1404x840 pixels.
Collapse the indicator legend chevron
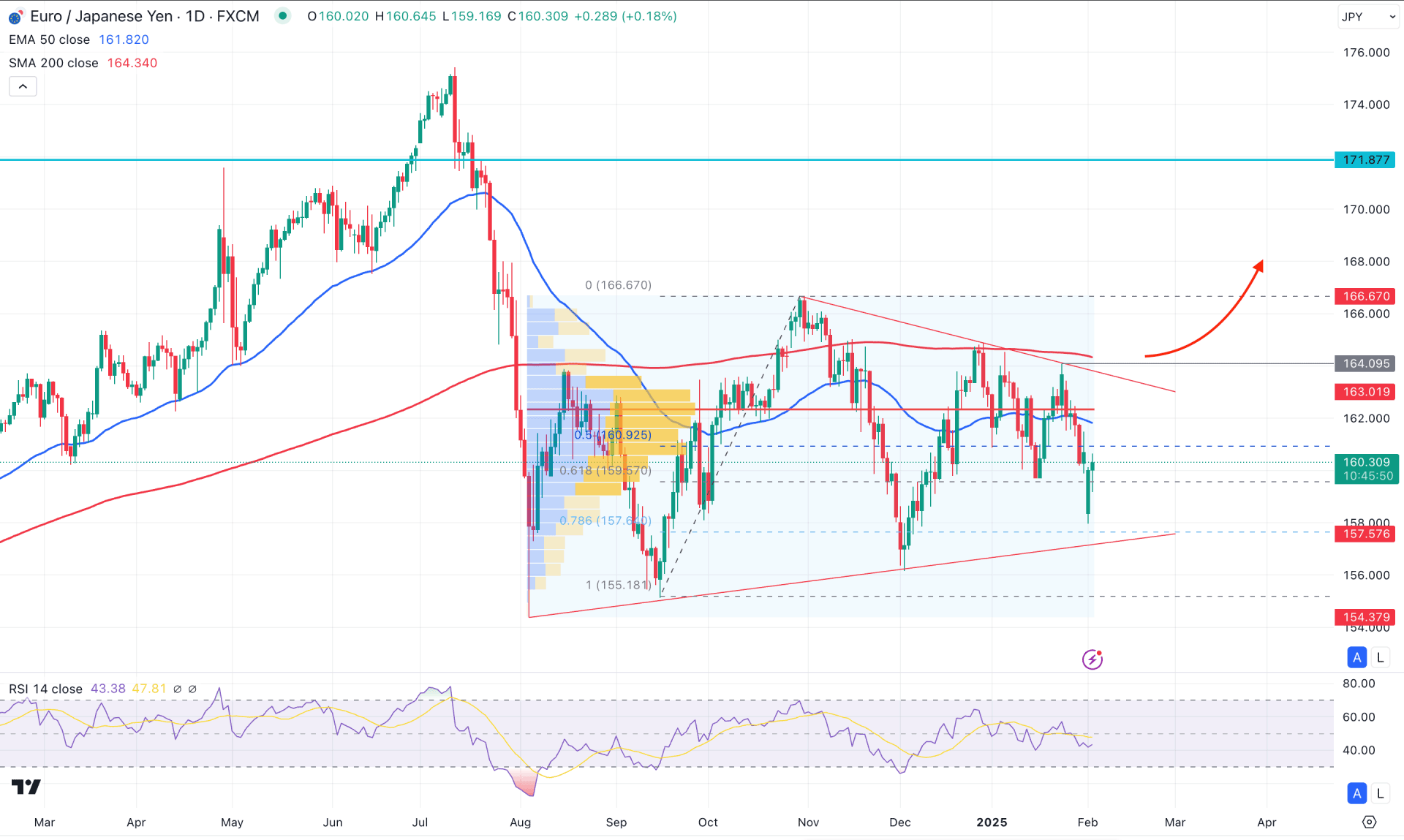coord(23,86)
